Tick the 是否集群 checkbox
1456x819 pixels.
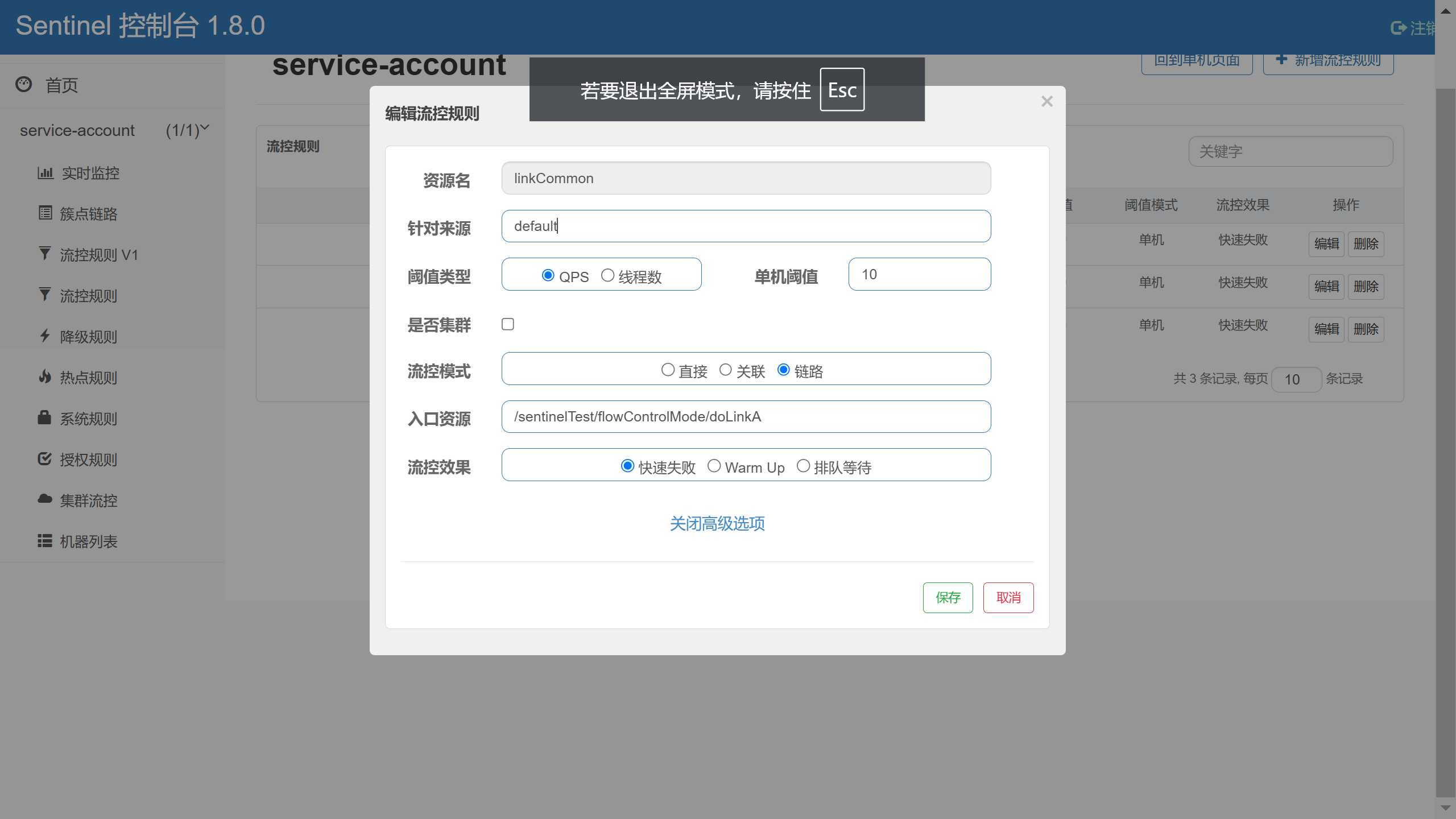click(508, 324)
